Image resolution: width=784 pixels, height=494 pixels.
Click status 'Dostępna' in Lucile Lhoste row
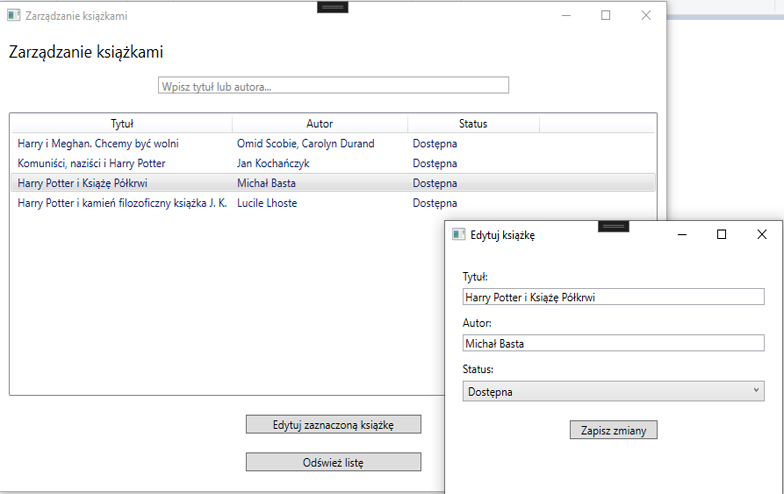[x=434, y=203]
